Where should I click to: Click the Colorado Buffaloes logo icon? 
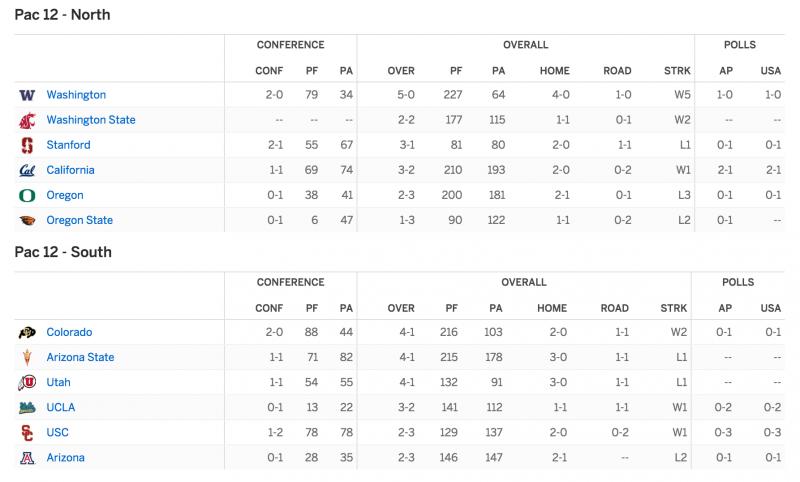tap(27, 333)
